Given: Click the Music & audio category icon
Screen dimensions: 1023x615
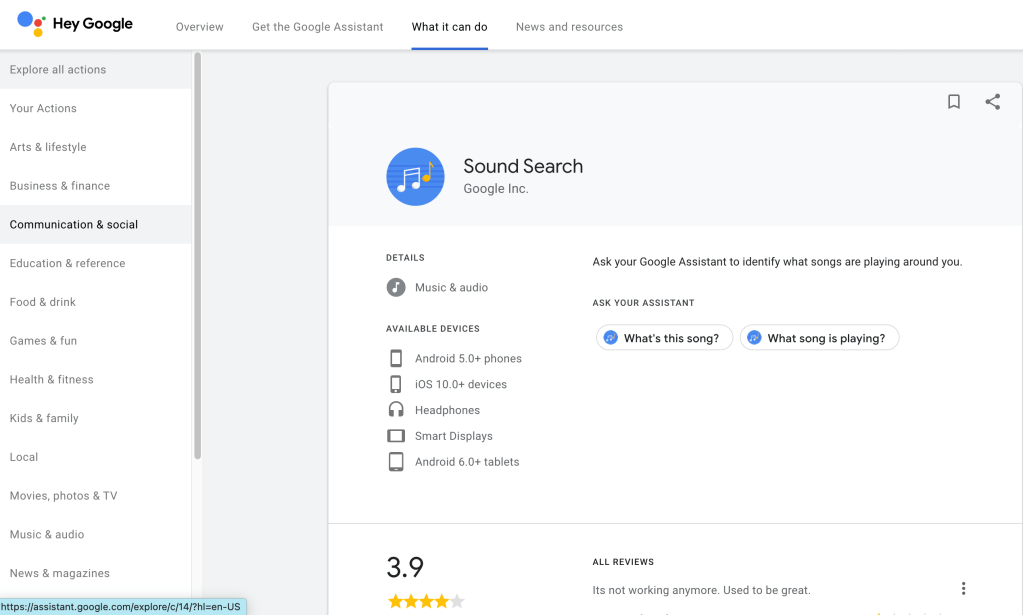Looking at the screenshot, I should point(396,287).
